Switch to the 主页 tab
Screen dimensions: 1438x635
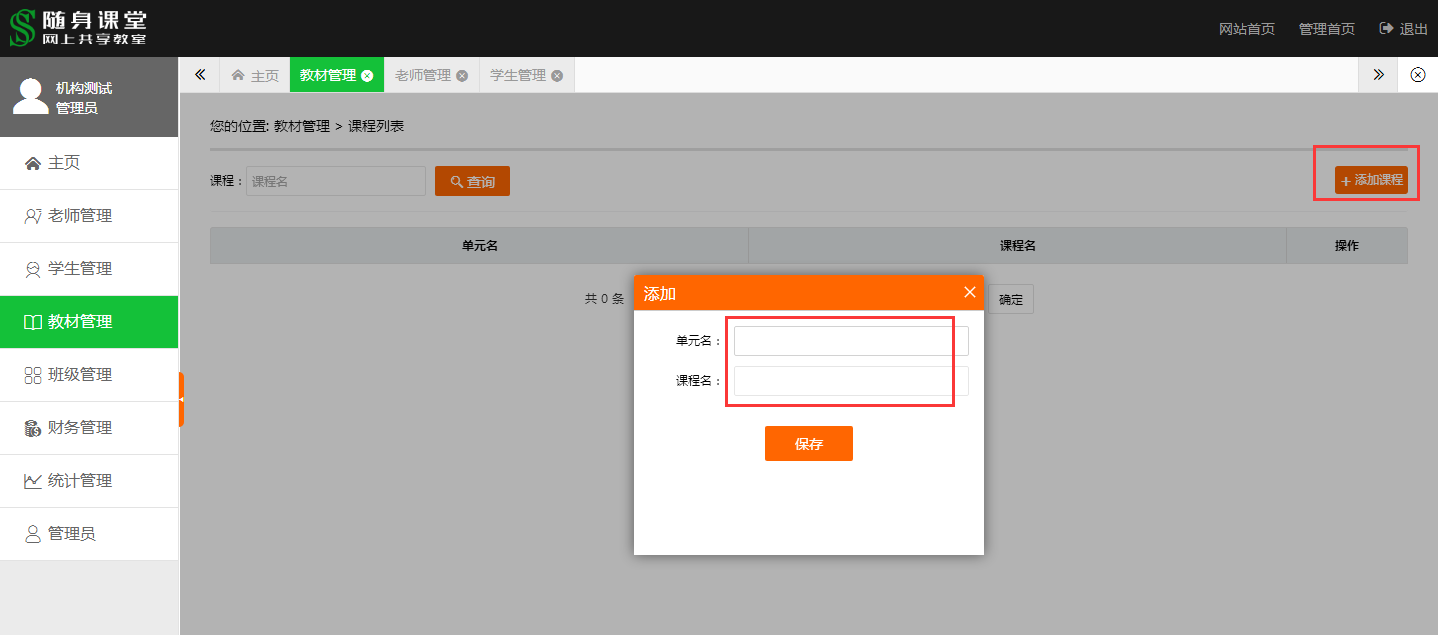[255, 76]
